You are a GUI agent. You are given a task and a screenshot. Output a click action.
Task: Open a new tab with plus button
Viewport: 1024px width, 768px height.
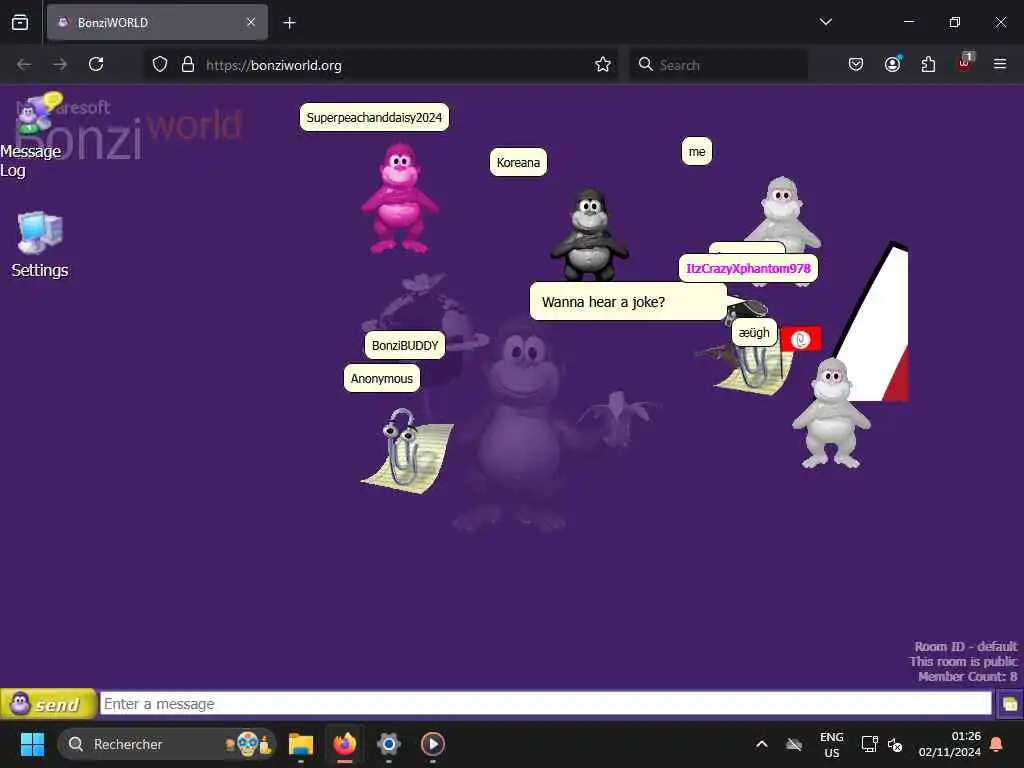click(289, 23)
